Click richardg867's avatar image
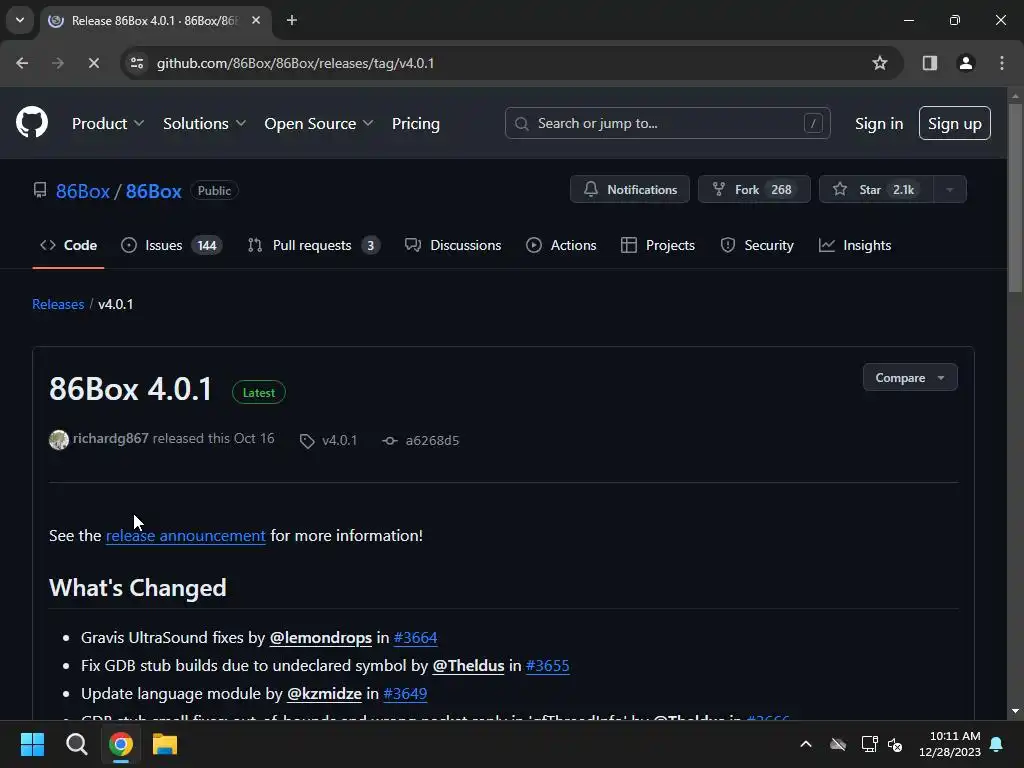 coord(59,440)
